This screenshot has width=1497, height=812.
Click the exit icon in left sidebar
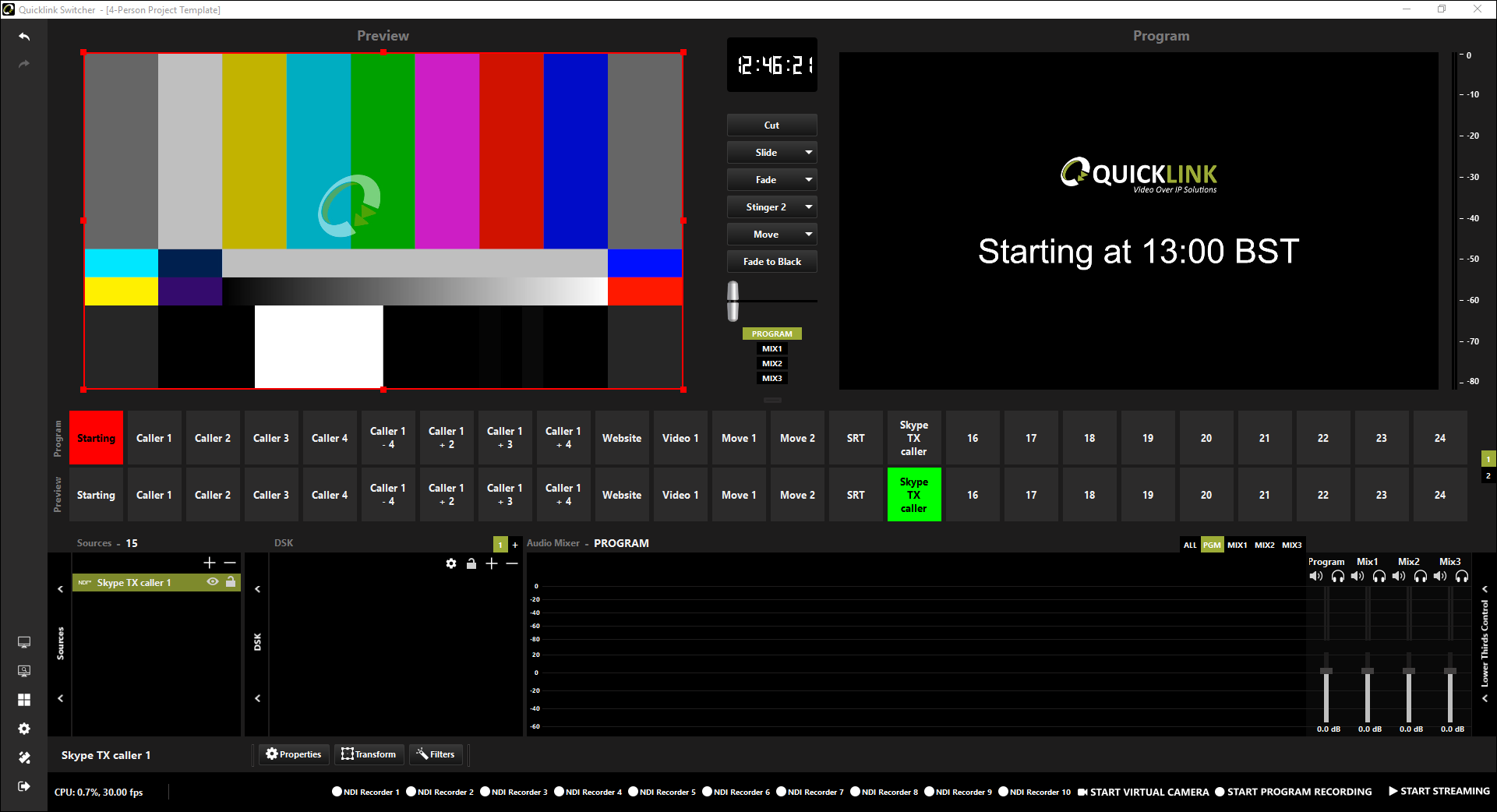point(24,786)
